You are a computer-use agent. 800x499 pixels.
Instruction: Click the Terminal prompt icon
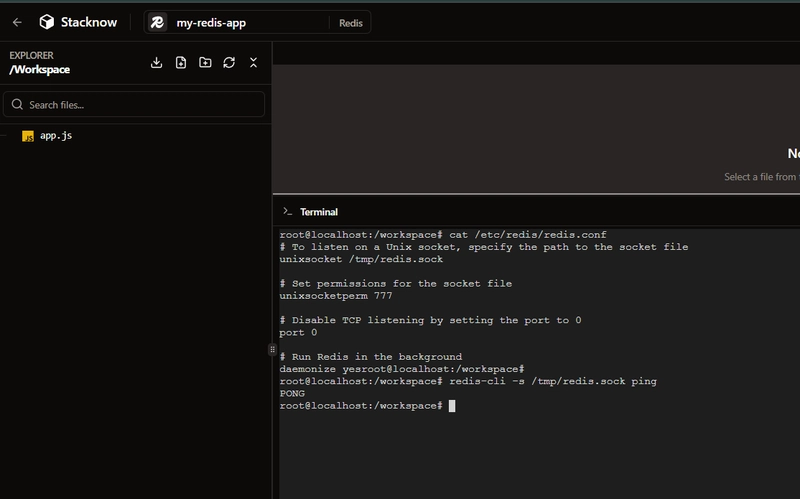(287, 212)
